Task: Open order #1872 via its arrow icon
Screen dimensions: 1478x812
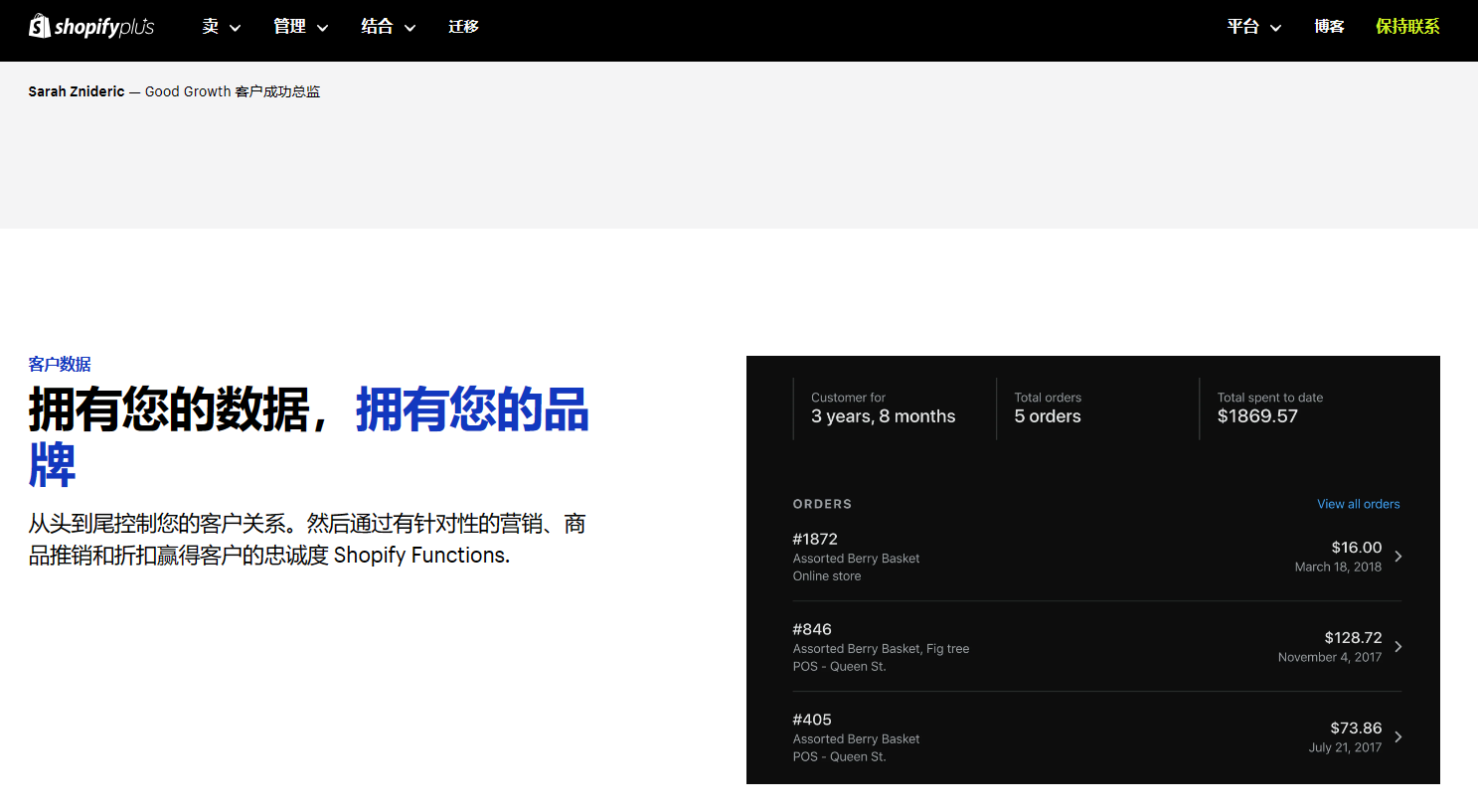Action: [1398, 557]
